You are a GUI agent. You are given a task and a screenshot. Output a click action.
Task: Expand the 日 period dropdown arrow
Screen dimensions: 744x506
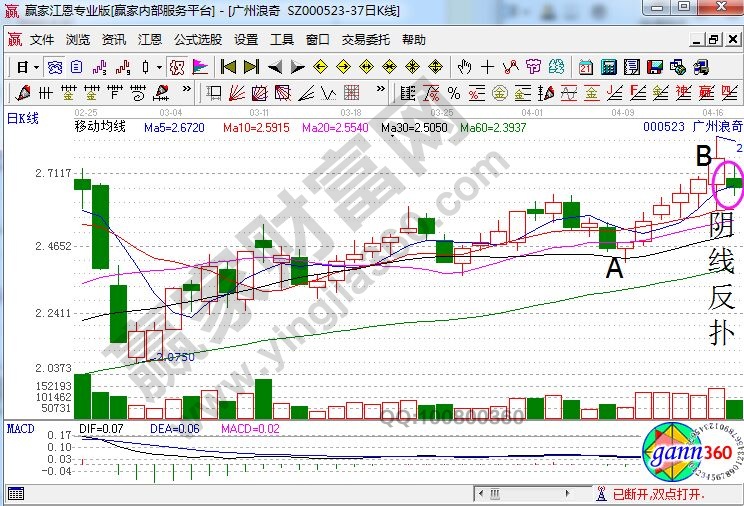coord(36,67)
